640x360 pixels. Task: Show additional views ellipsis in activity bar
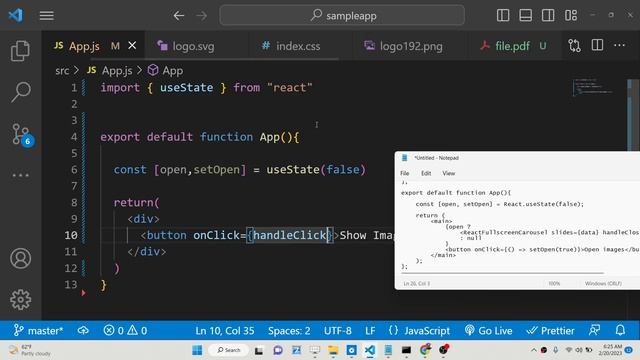(20, 176)
